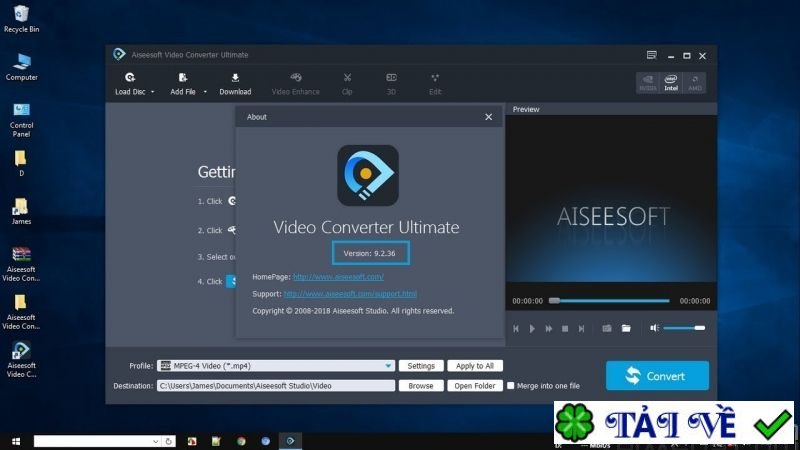The image size is (800, 450).
Task: Click the Download toolbar icon
Action: click(235, 78)
